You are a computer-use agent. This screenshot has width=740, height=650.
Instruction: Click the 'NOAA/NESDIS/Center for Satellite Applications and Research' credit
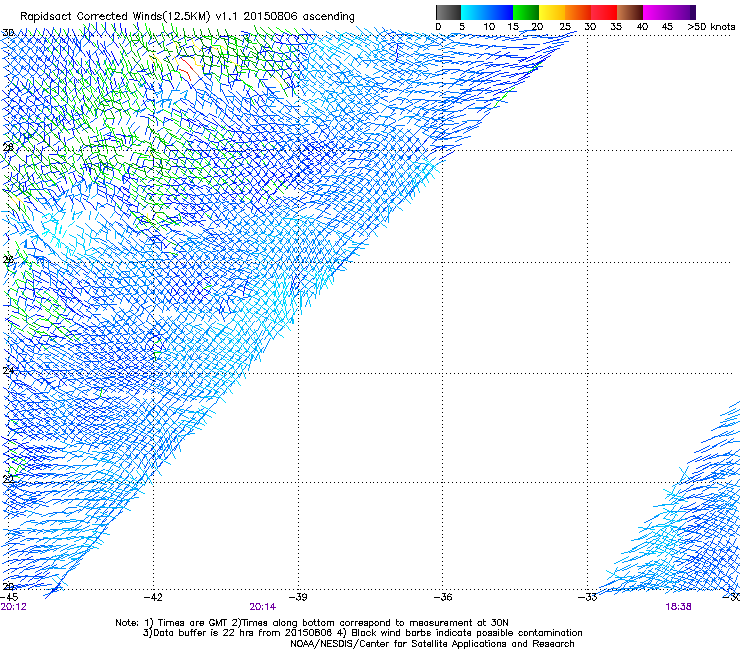[x=432, y=644]
